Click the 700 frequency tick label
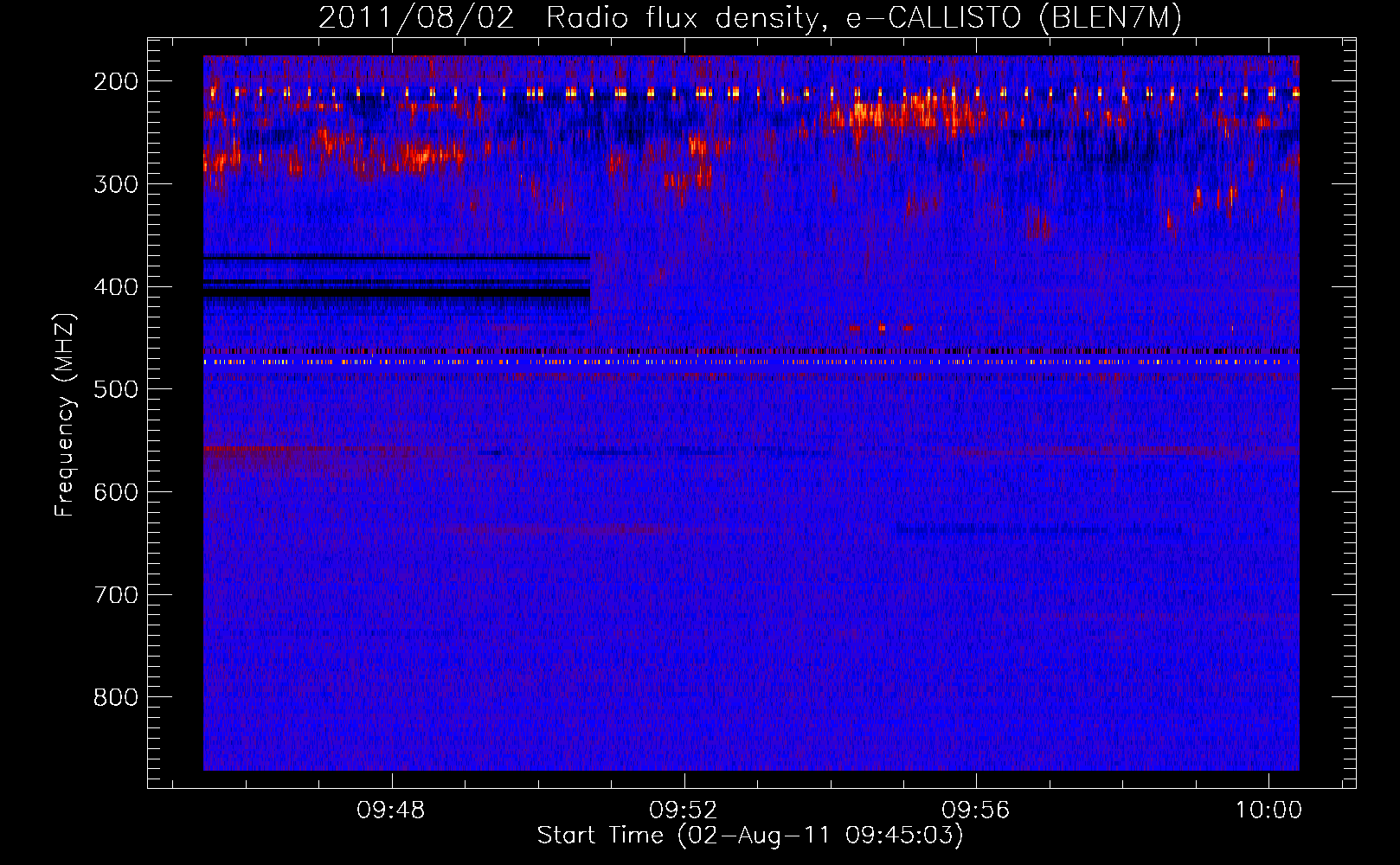This screenshot has height=865, width=1400. [115, 595]
